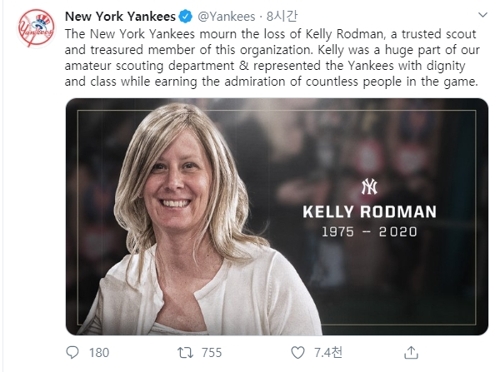Click the blue verified badge
The height and width of the screenshot is (372, 500).
[186, 16]
